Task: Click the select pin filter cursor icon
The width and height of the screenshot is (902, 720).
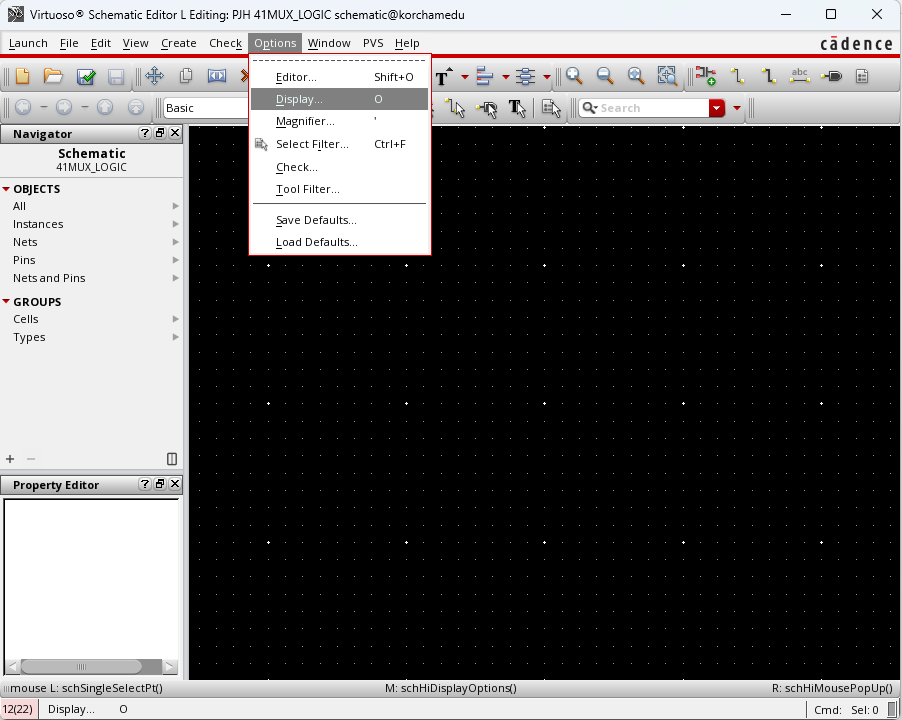Action: point(487,108)
